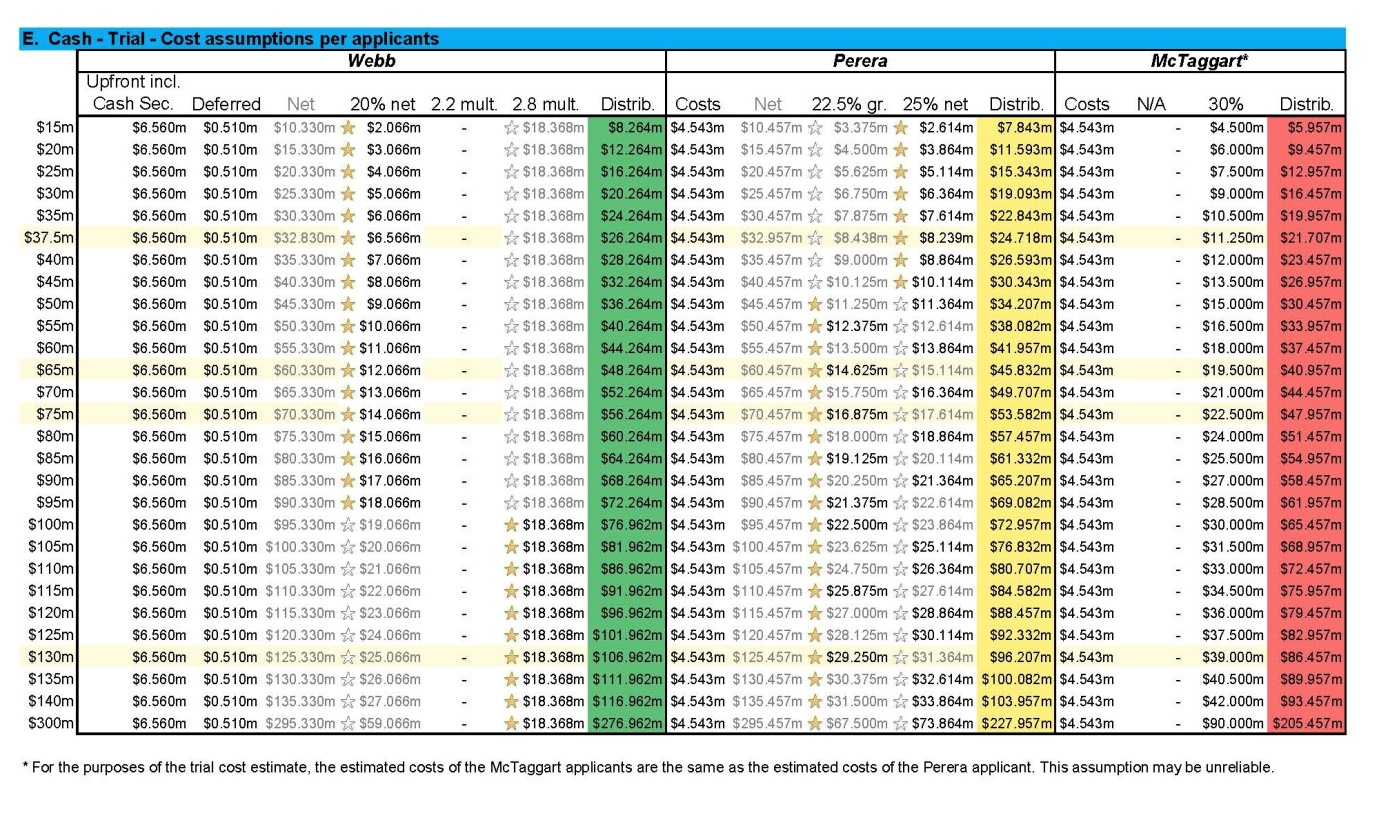This screenshot has width=1379, height=820.
Task: Select the gold star beside $8.239m
Action: point(900,238)
